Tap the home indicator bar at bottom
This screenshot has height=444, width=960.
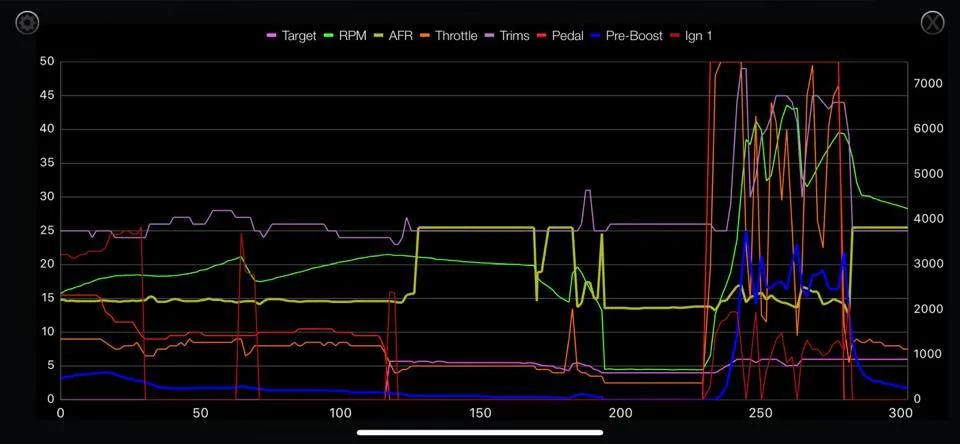point(479,433)
